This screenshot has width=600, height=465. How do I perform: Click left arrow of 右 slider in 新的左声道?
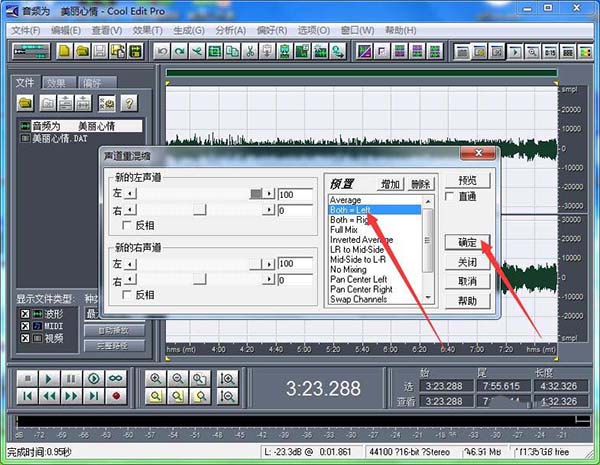click(x=130, y=210)
